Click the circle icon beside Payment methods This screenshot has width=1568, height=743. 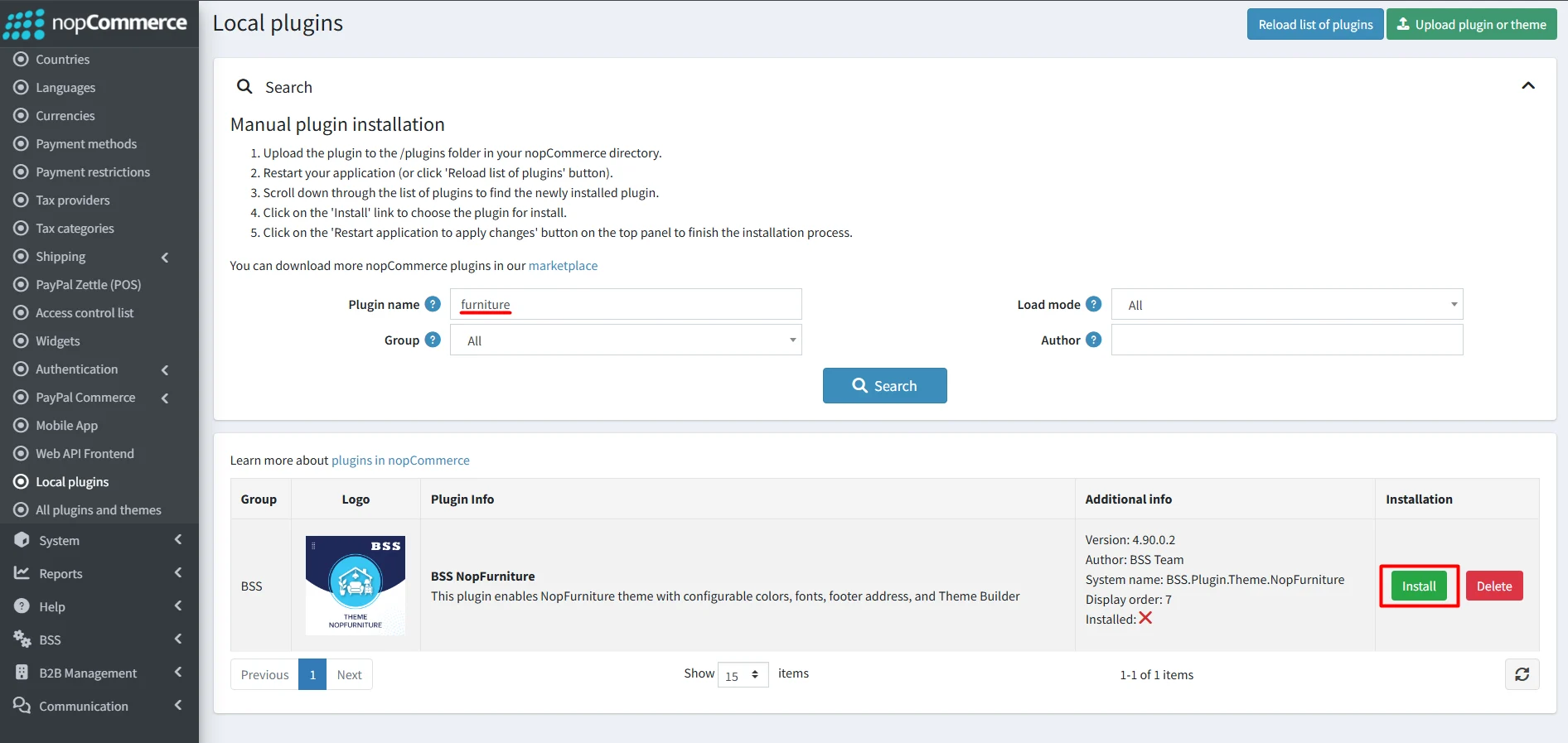click(x=22, y=143)
